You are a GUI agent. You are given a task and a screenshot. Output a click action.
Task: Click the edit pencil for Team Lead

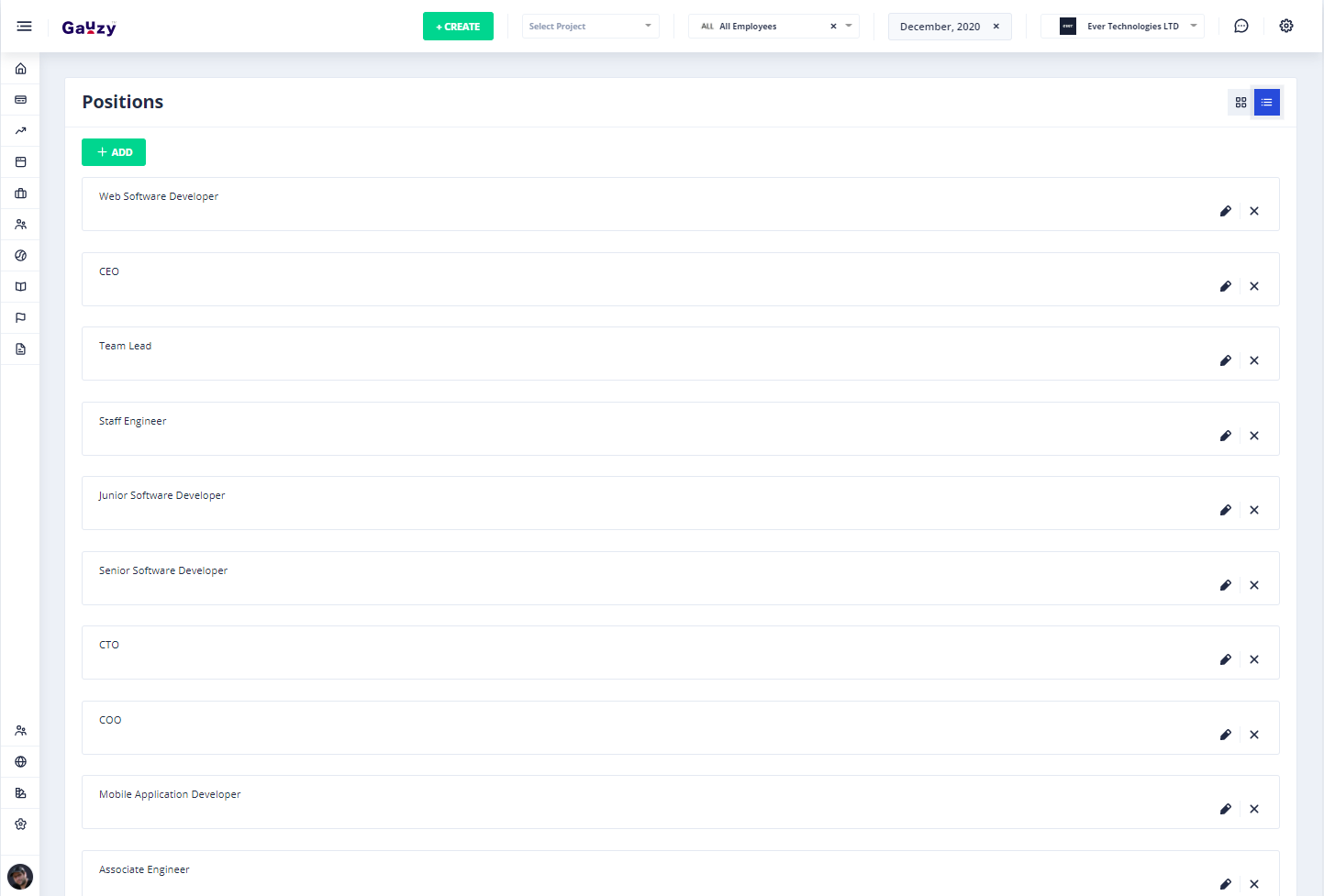pyautogui.click(x=1225, y=360)
